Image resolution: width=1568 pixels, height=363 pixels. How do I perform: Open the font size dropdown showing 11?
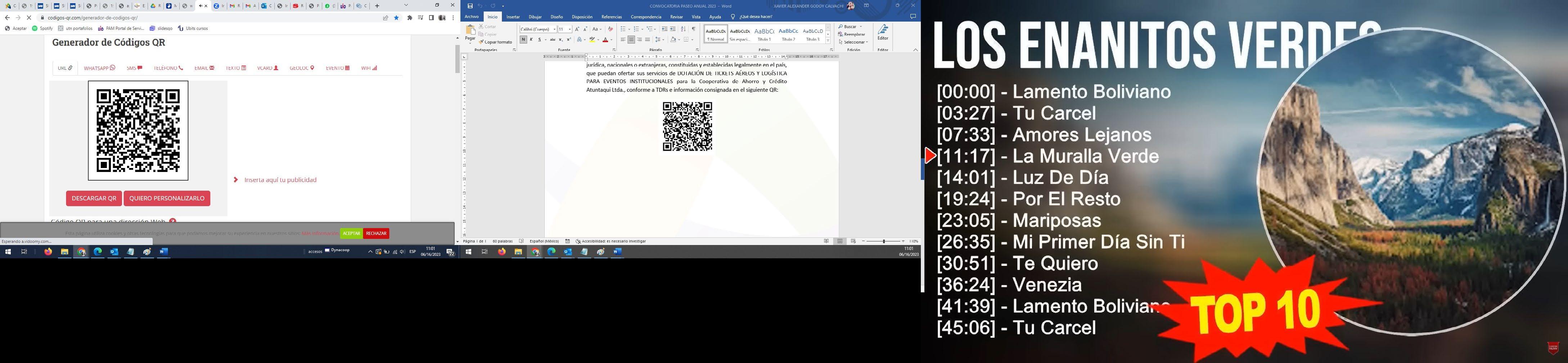[570, 29]
